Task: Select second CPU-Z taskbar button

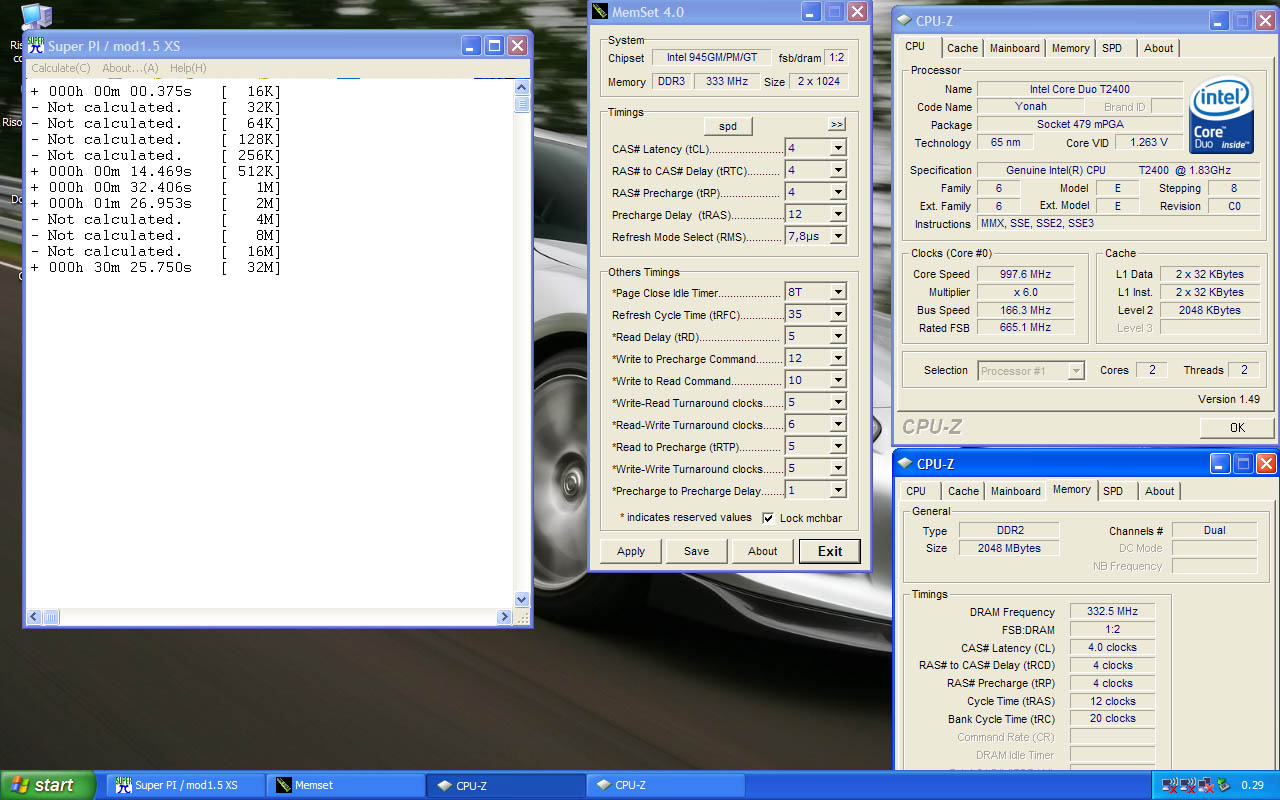Action: (x=666, y=785)
